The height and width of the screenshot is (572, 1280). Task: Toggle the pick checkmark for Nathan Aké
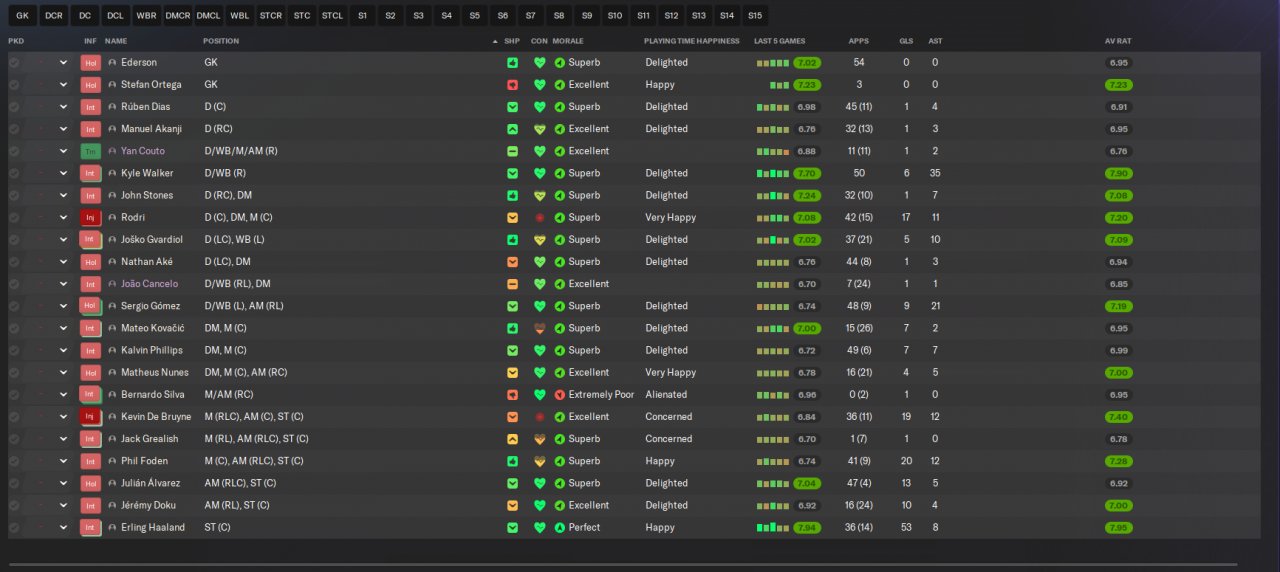pos(14,262)
